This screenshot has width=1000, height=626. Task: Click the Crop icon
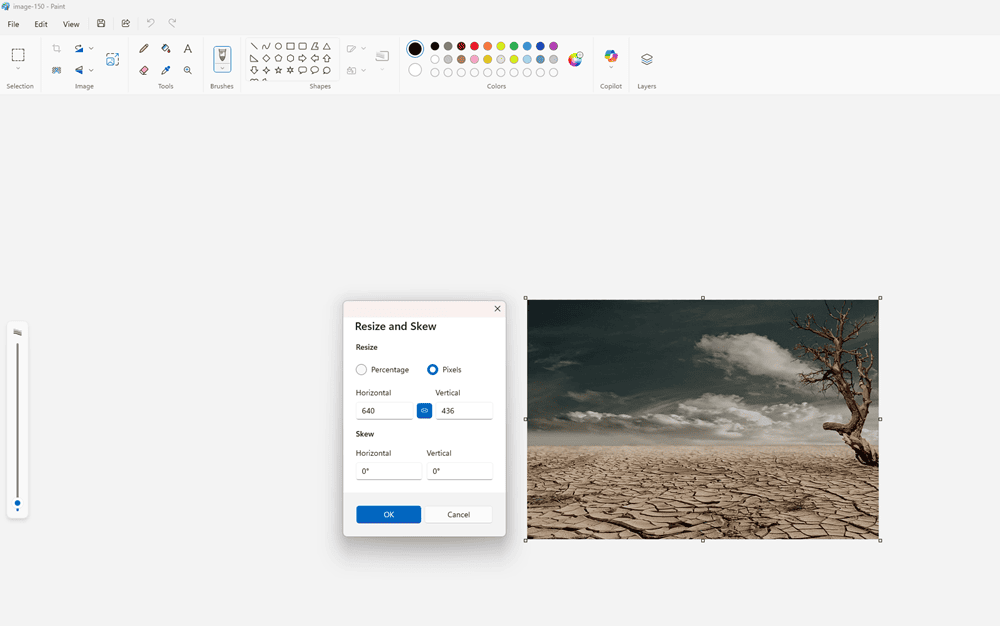pyautogui.click(x=56, y=48)
